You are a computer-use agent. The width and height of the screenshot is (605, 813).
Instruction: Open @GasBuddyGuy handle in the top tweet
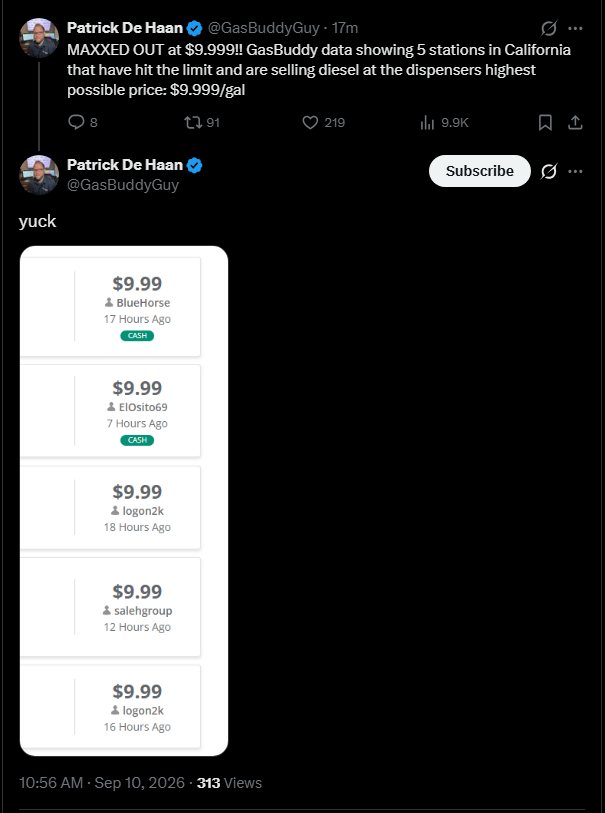[263, 28]
